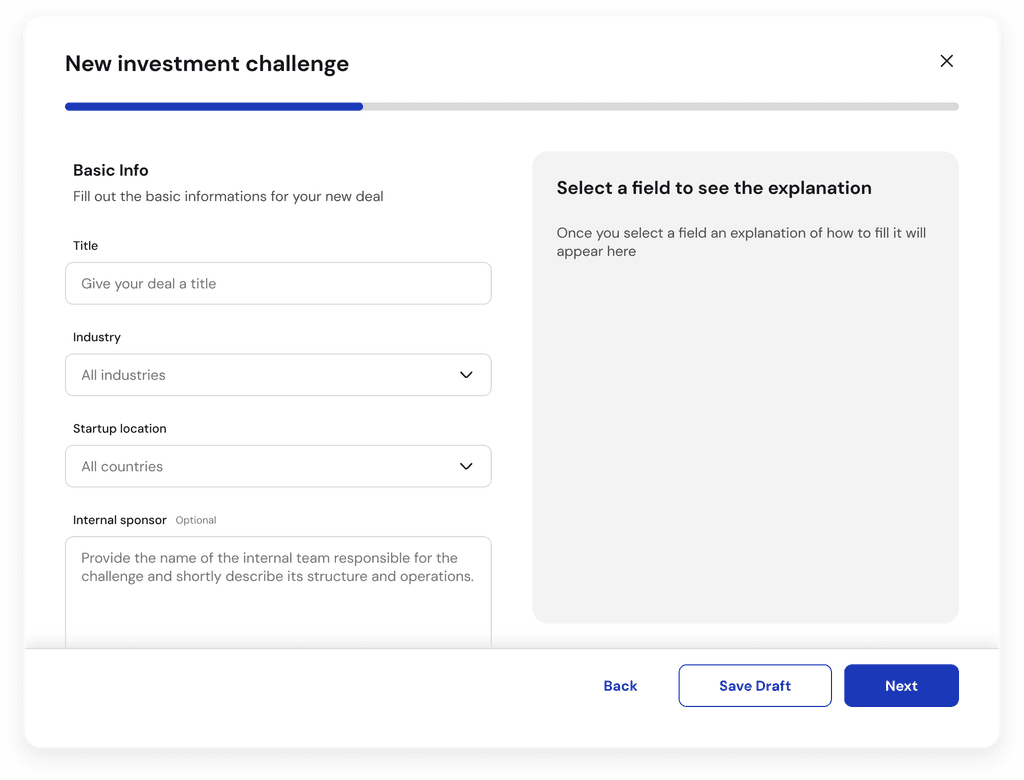
Task: Click the Optional tag beside Internal sponsor
Action: click(x=196, y=520)
